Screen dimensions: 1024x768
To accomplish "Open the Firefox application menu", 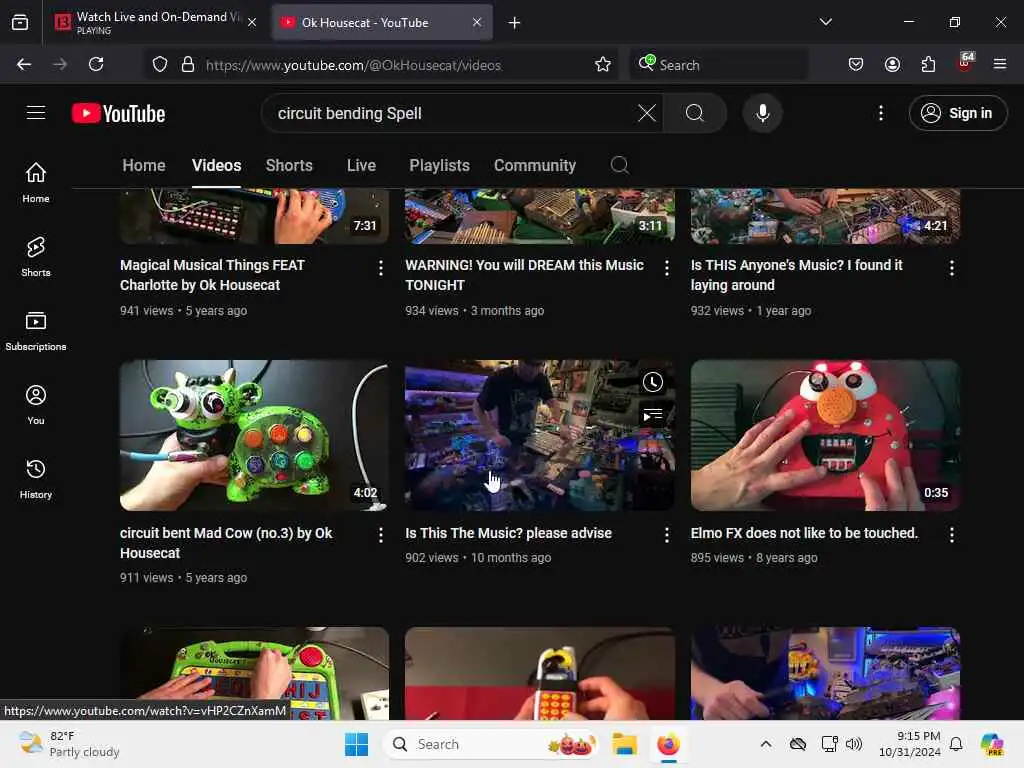I will tap(999, 64).
